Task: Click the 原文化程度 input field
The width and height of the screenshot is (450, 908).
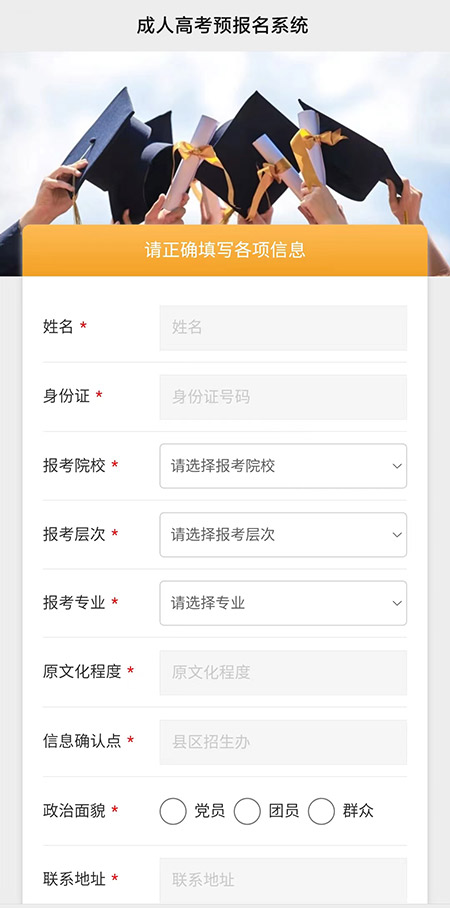Action: 283,673
